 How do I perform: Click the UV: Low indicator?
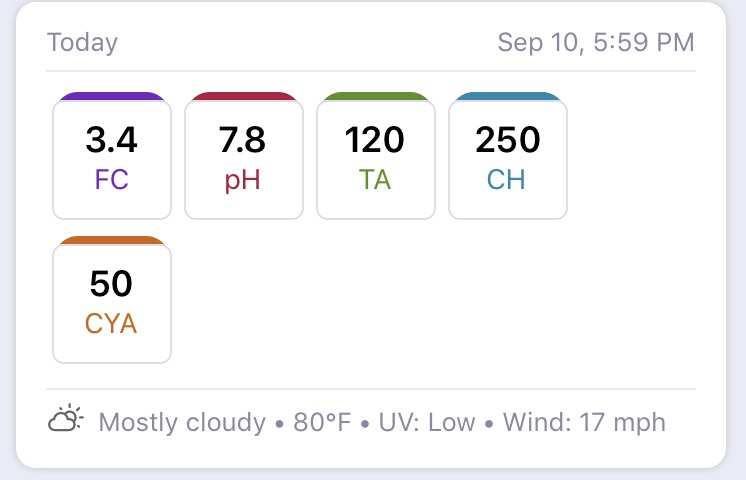(x=427, y=422)
